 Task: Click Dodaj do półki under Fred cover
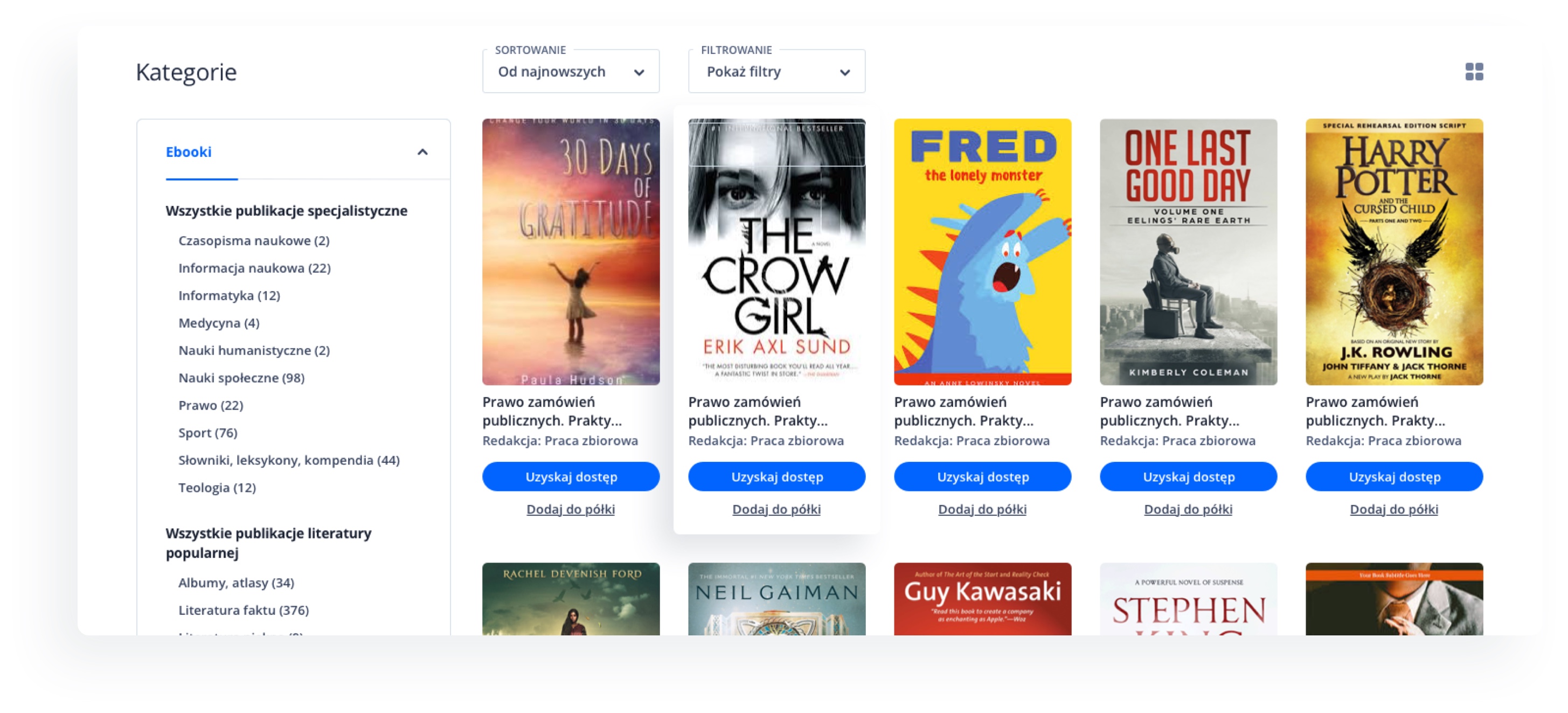tap(982, 509)
